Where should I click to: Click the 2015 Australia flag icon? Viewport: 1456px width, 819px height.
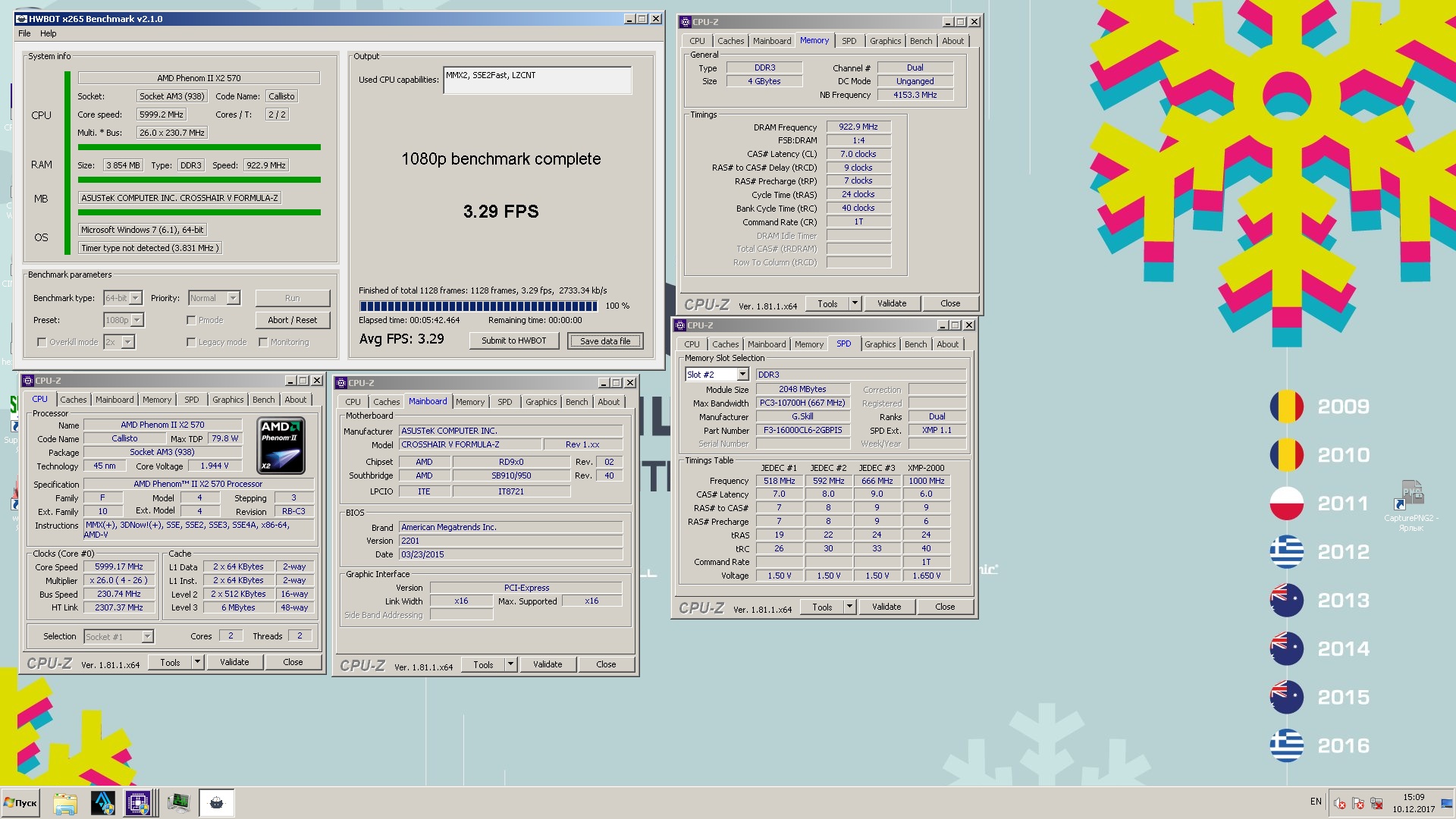click(1287, 698)
